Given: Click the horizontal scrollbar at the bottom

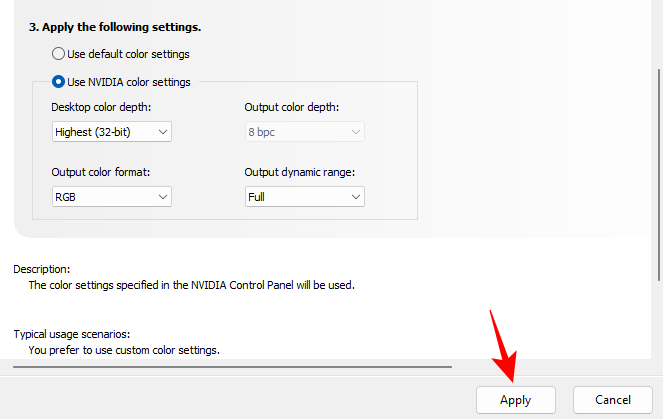Looking at the screenshot, I should [230, 367].
